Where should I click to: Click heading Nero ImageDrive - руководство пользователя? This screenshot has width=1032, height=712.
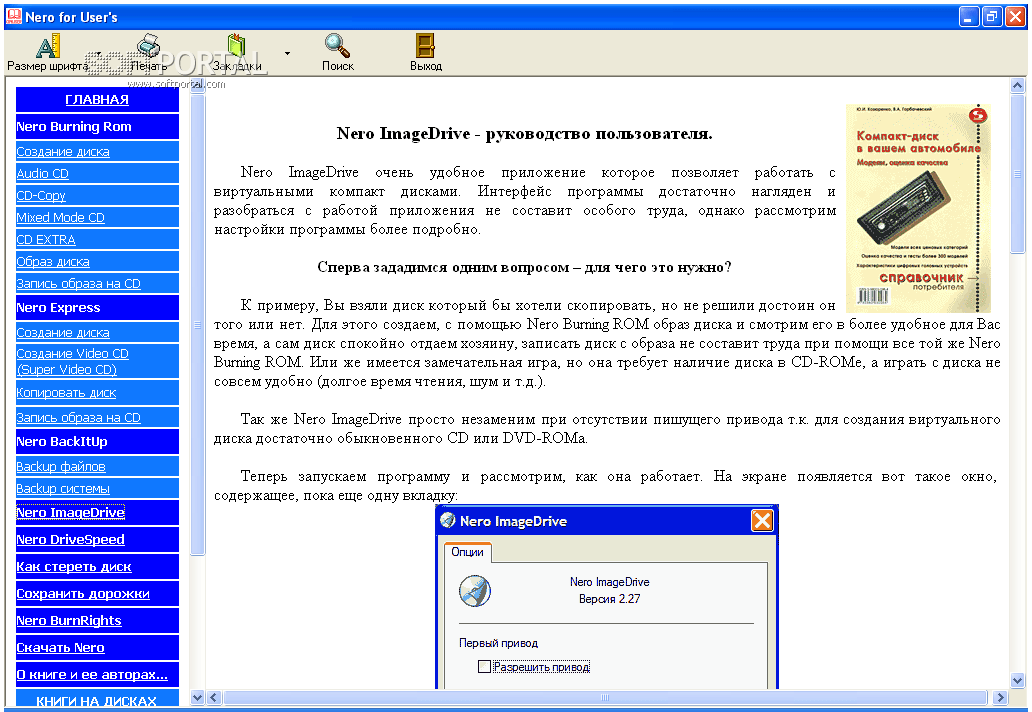[x=525, y=134]
